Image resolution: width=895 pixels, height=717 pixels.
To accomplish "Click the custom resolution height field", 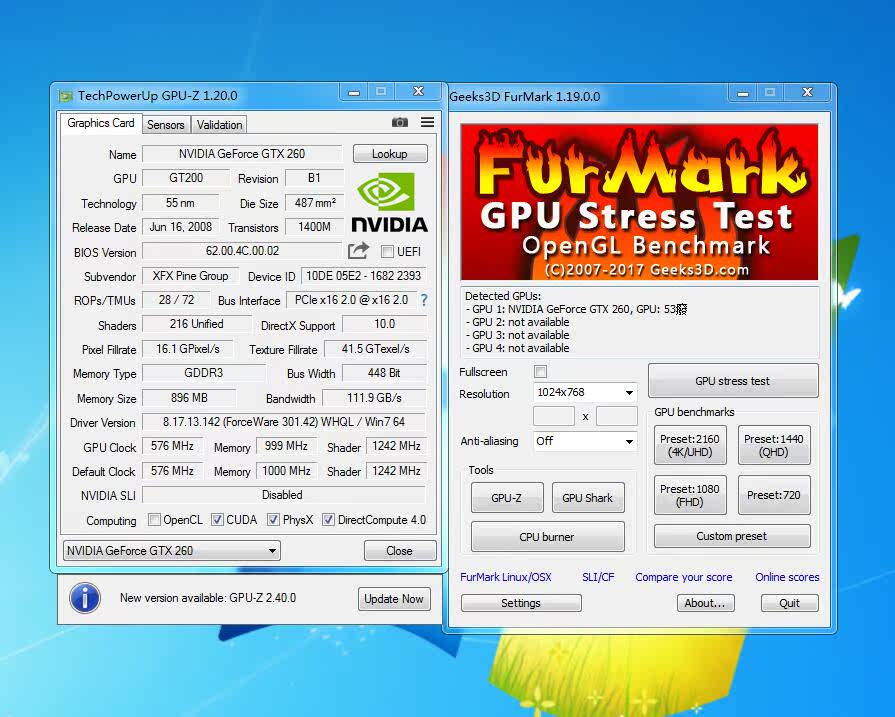I will (x=616, y=416).
